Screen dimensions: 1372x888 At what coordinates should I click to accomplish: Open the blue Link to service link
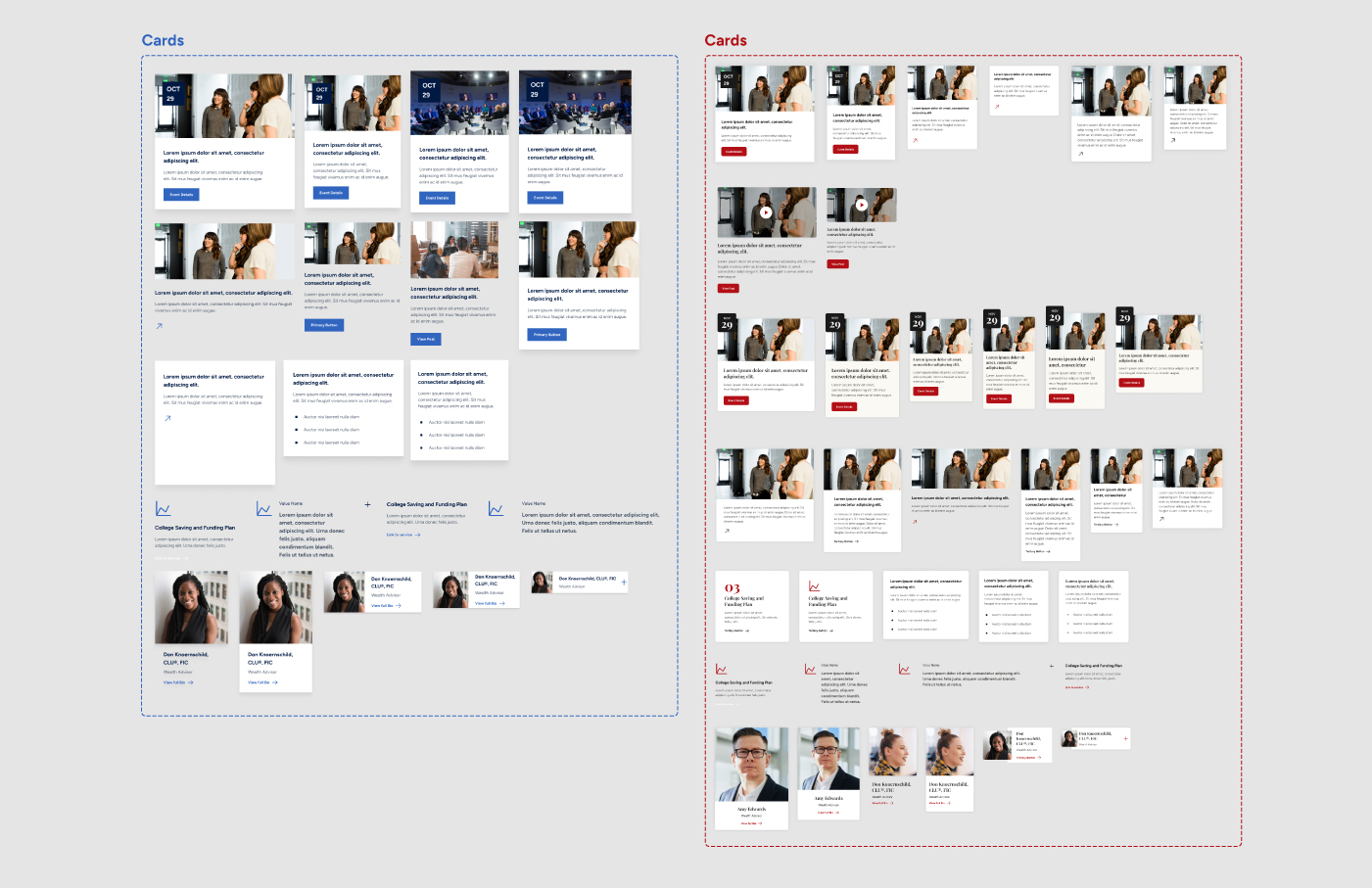(x=400, y=535)
